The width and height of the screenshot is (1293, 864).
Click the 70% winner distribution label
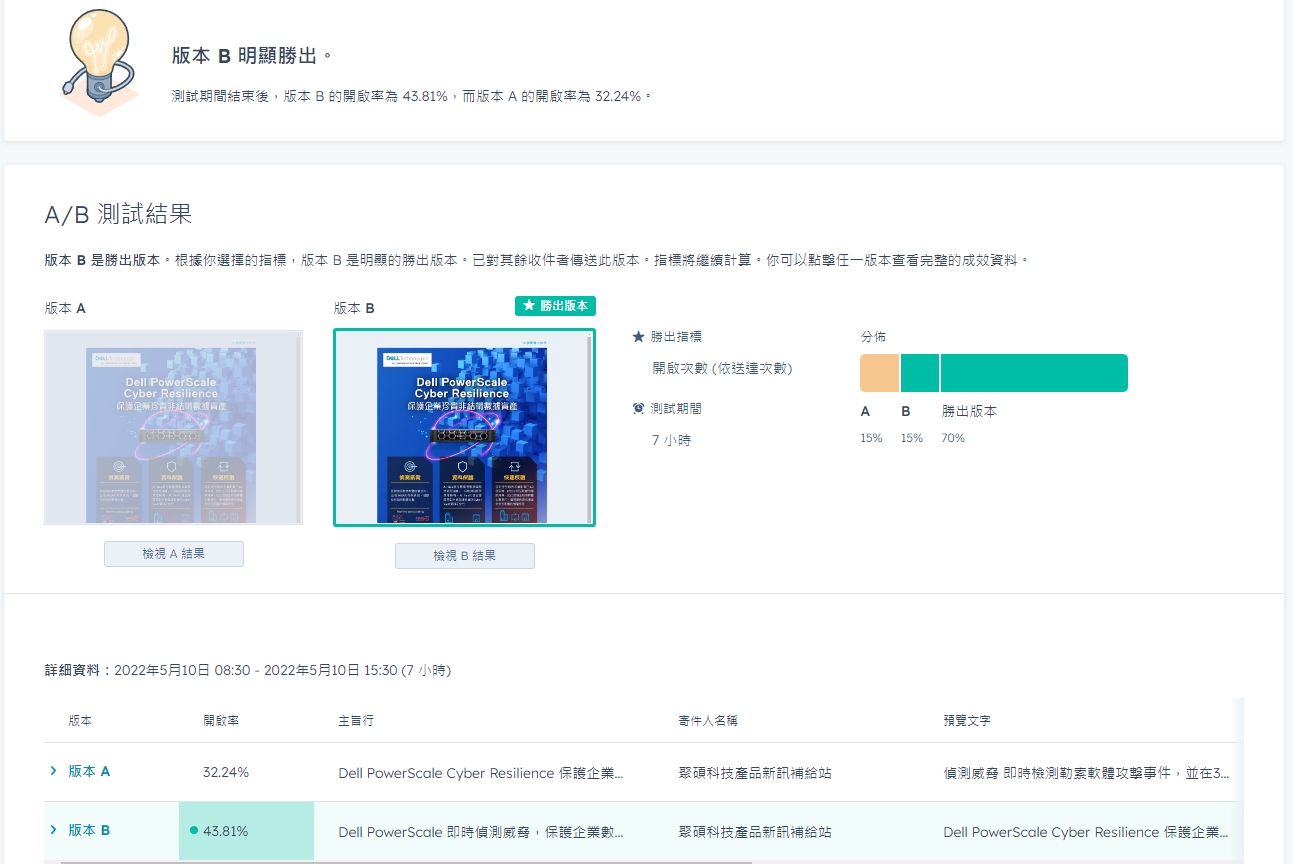(953, 438)
